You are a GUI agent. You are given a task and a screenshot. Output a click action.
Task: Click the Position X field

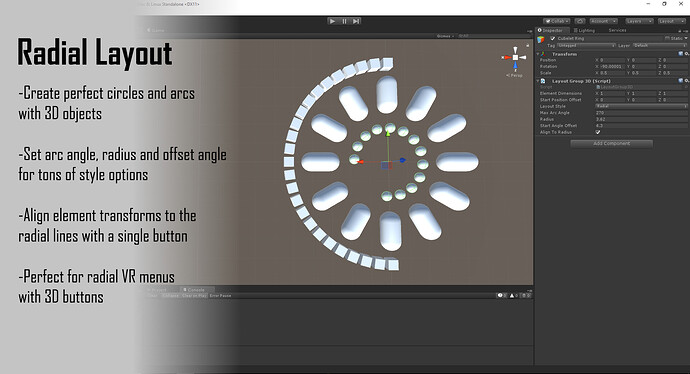(612, 60)
